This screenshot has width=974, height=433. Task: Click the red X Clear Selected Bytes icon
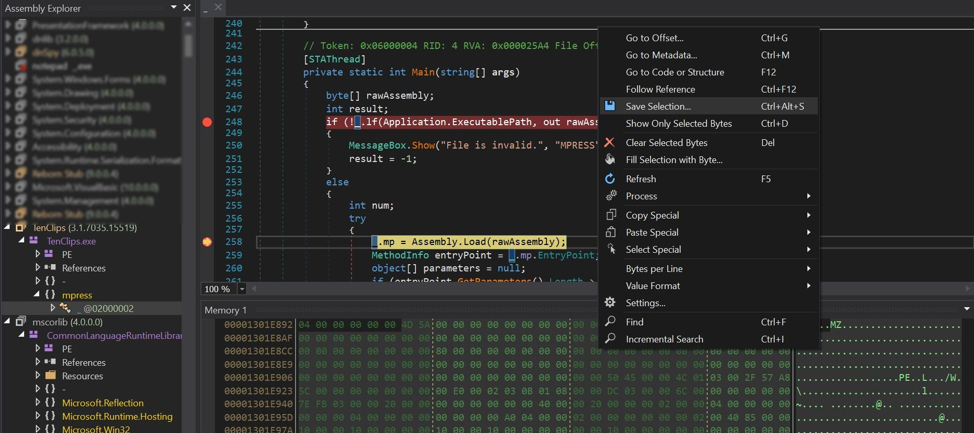click(610, 143)
